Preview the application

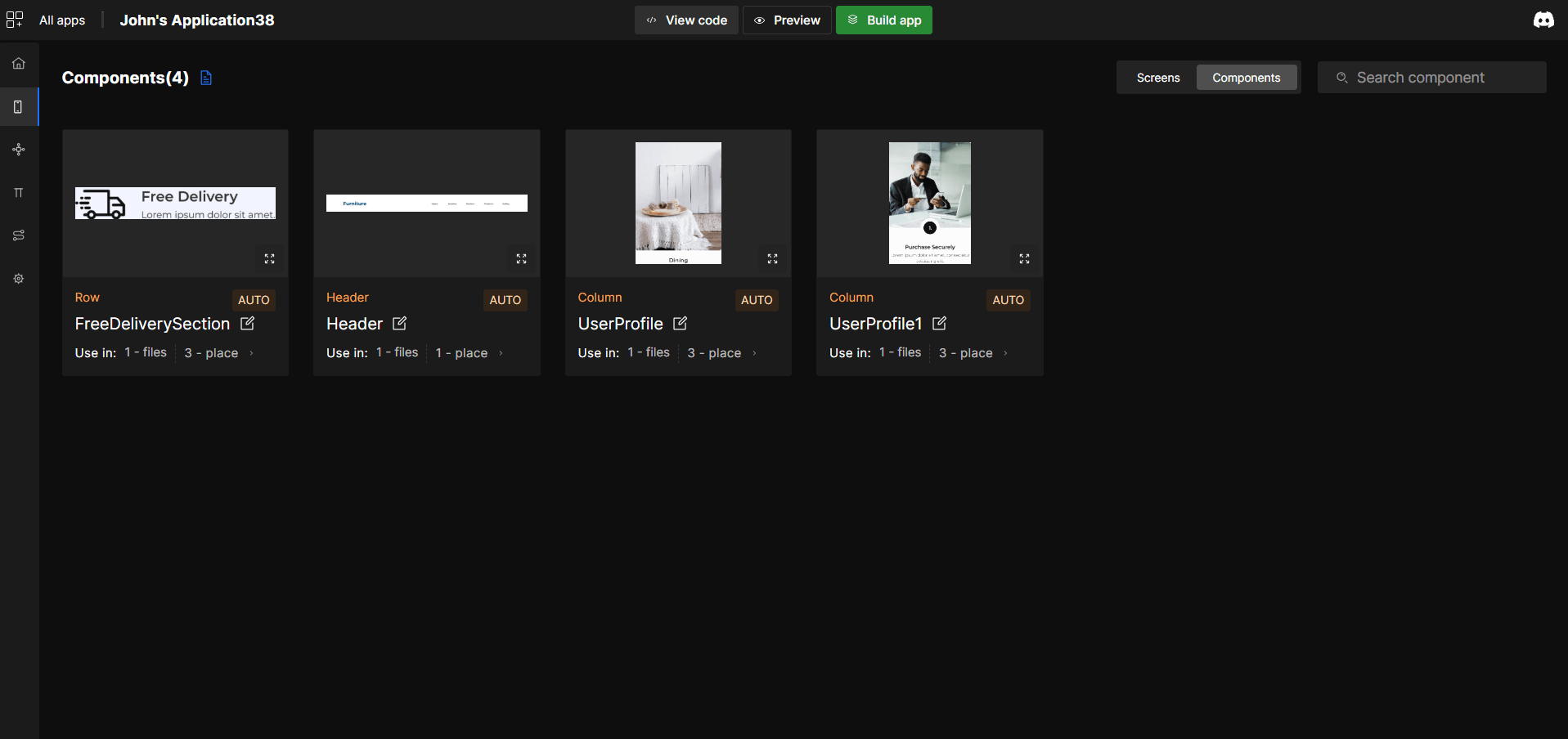coord(786,20)
